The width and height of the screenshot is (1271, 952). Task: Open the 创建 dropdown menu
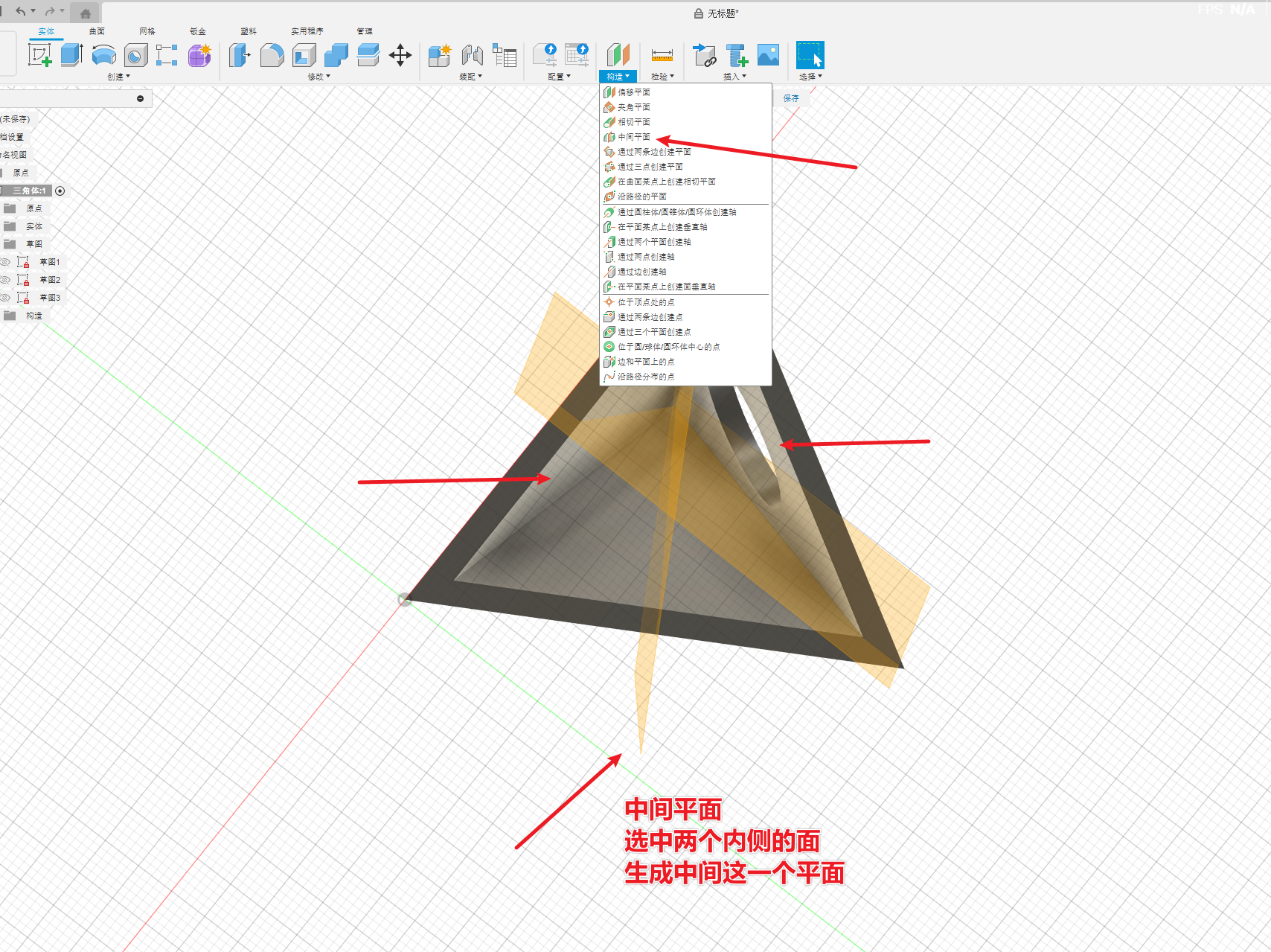tap(118, 77)
